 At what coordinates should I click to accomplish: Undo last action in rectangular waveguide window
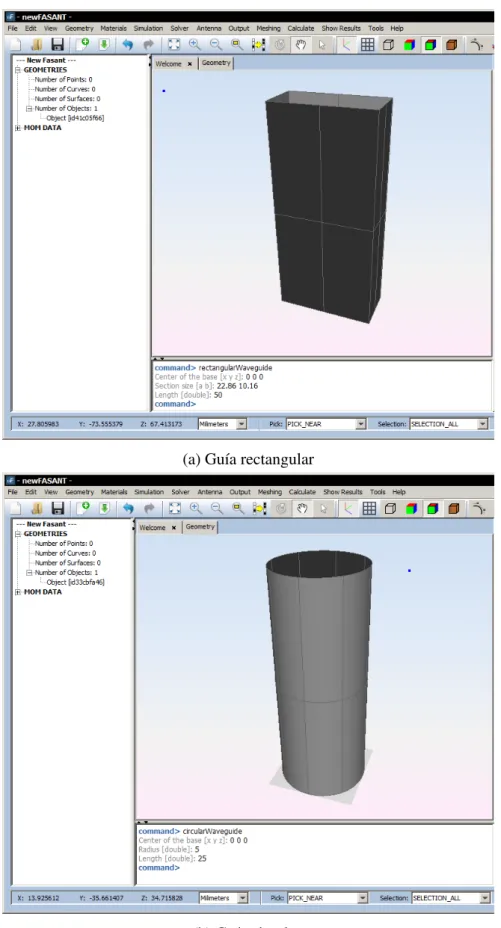pos(128,44)
